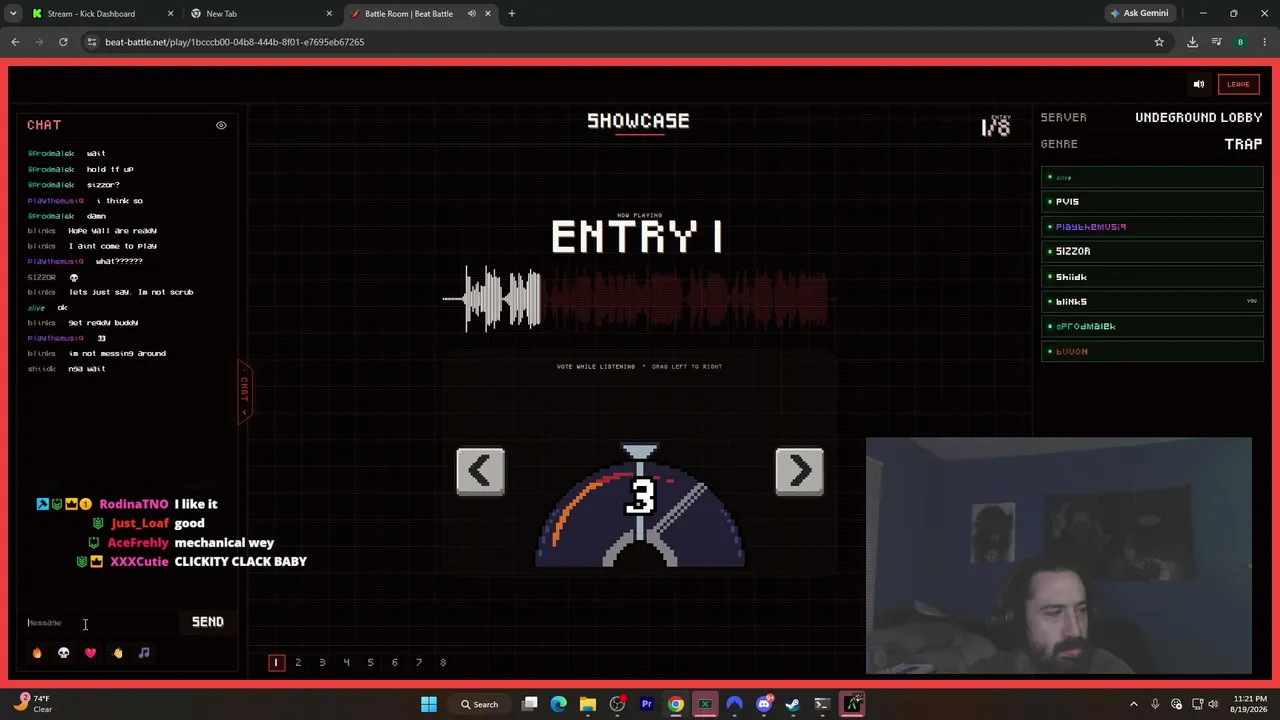This screenshot has height=720, width=1280.
Task: Close the Stream - Kick Dashboard tab
Action: point(170,14)
